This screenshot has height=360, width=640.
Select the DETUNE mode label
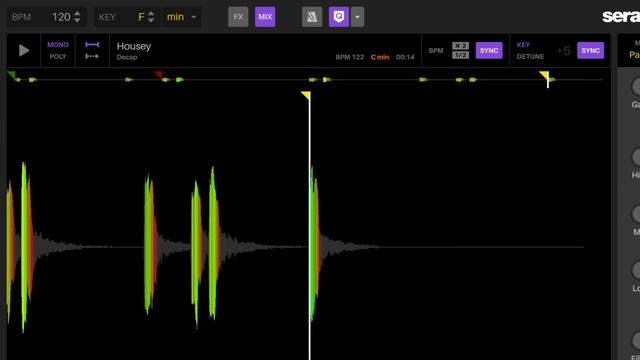530,56
